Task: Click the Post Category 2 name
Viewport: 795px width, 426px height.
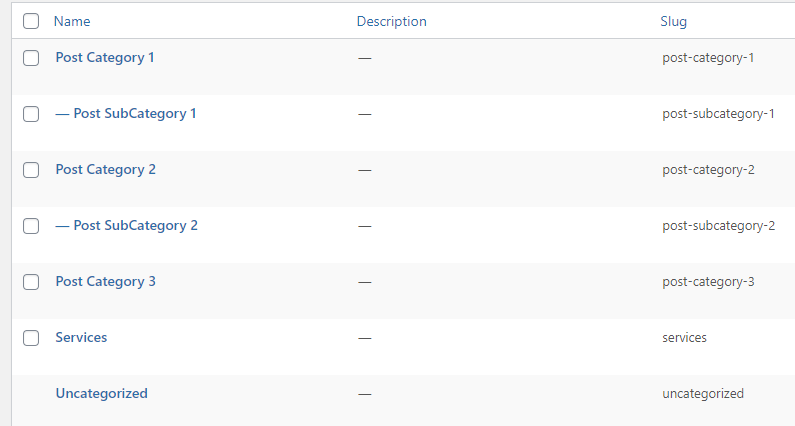Action: (105, 170)
